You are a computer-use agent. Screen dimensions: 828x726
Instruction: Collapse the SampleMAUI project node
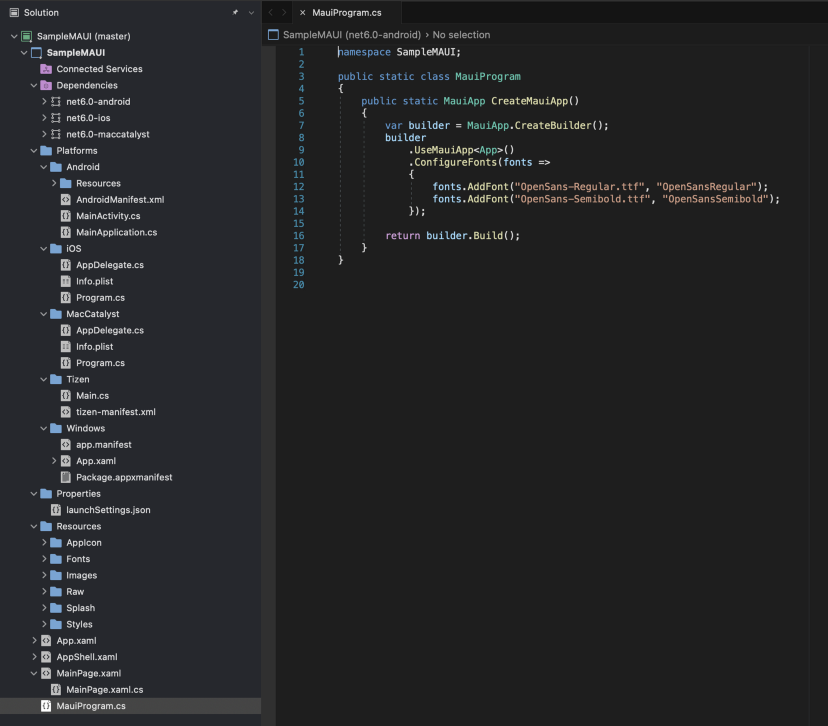click(24, 53)
